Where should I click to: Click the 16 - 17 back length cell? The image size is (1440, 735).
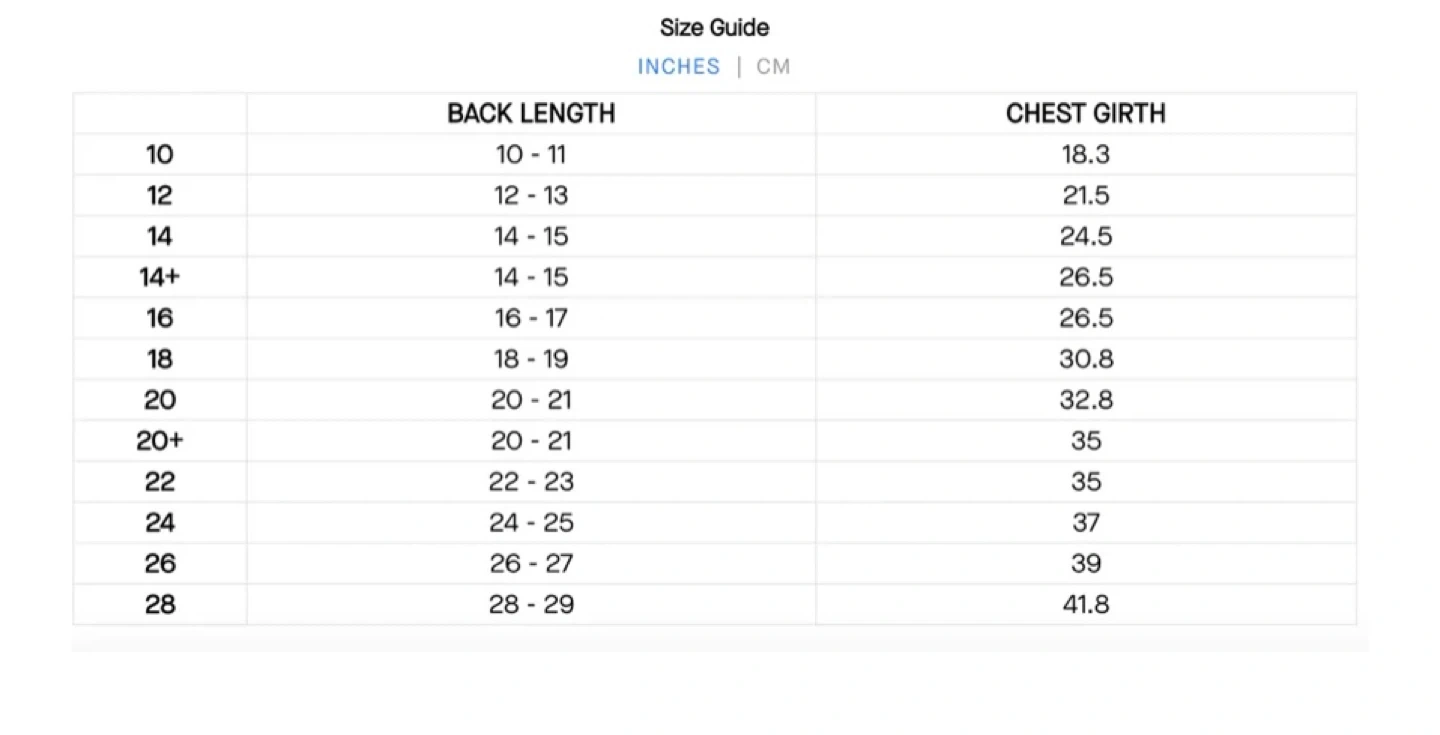point(531,318)
